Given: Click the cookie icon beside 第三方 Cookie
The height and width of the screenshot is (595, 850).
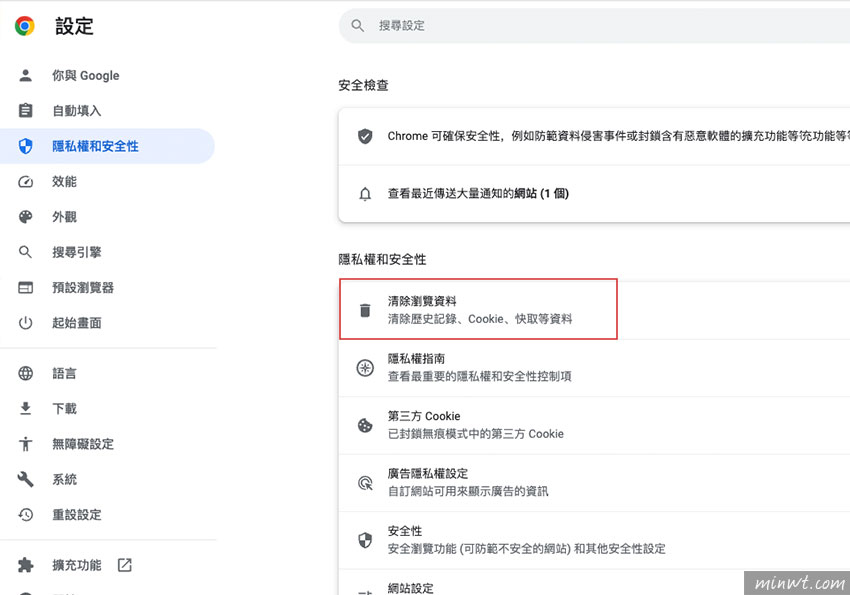Looking at the screenshot, I should [x=365, y=425].
